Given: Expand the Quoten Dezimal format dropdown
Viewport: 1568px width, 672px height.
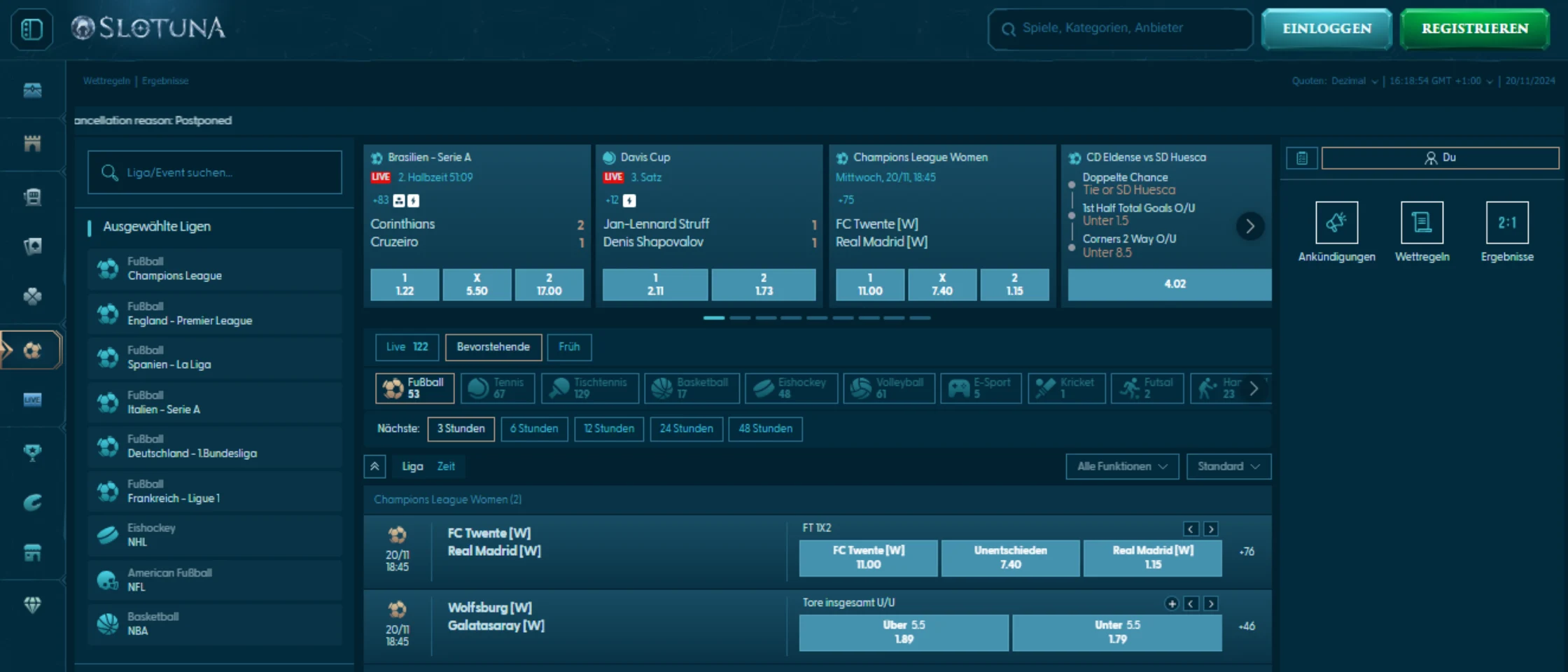Looking at the screenshot, I should pos(1335,81).
